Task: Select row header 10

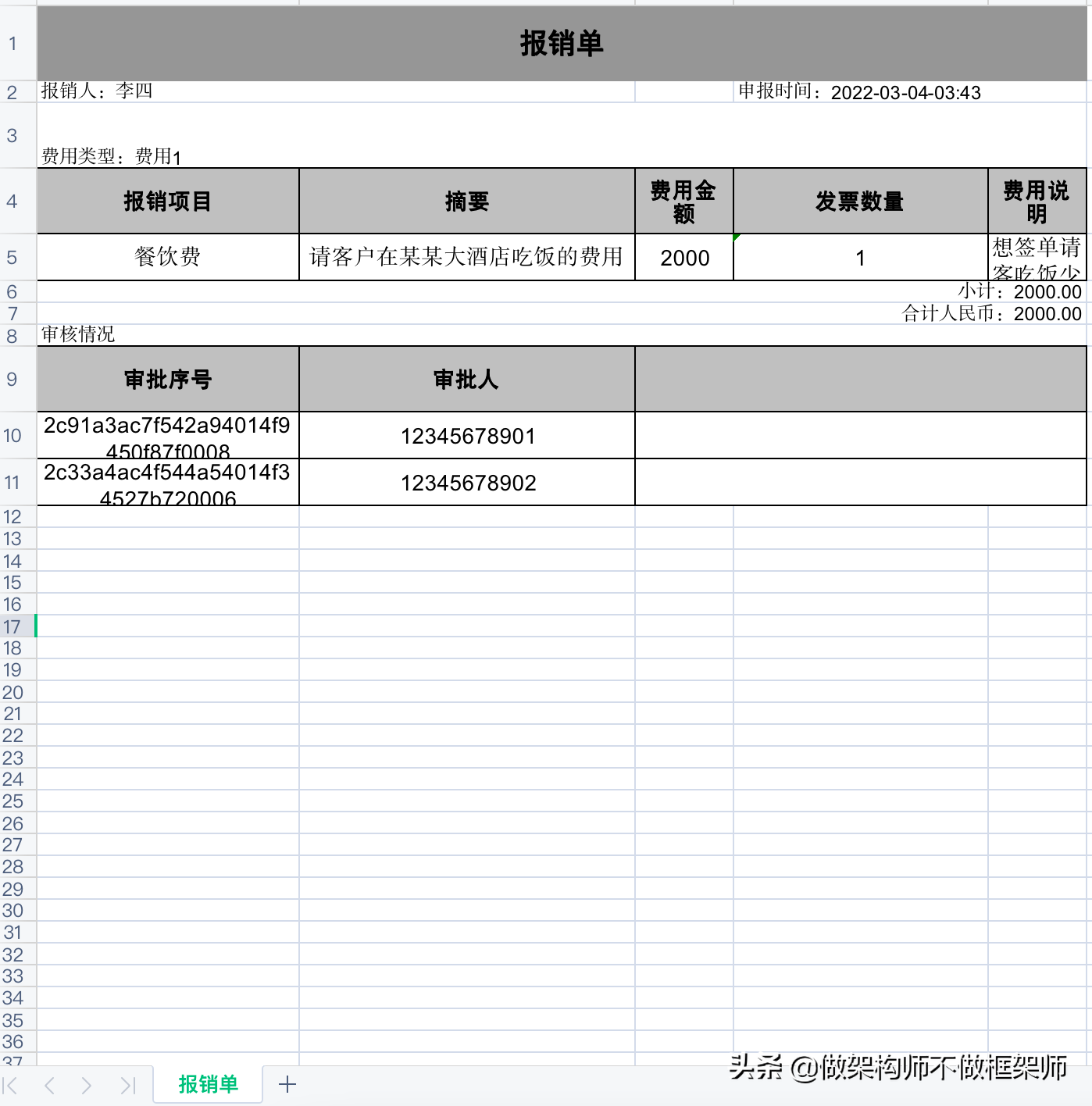Action: click(18, 435)
